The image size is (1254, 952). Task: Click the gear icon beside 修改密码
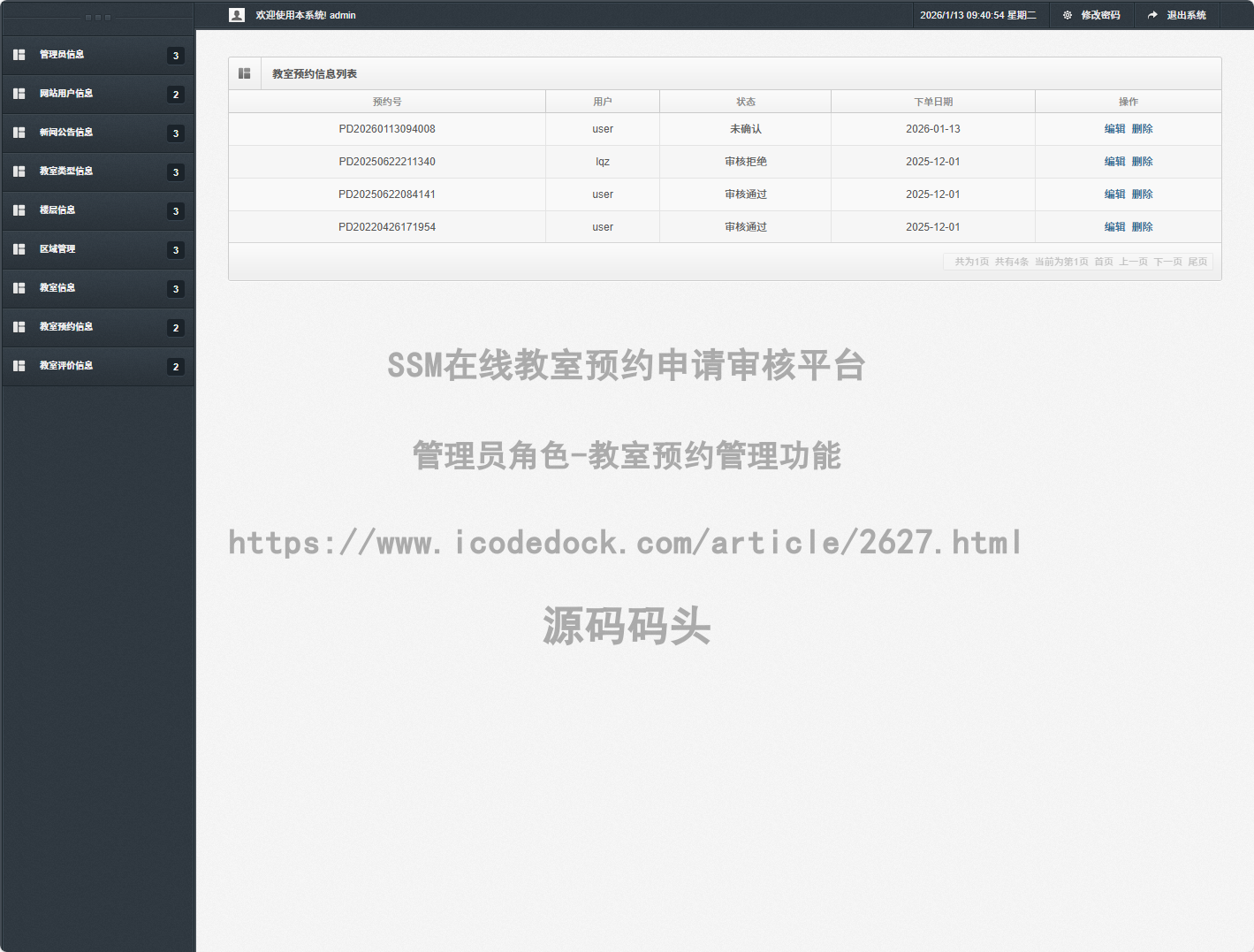[1068, 15]
